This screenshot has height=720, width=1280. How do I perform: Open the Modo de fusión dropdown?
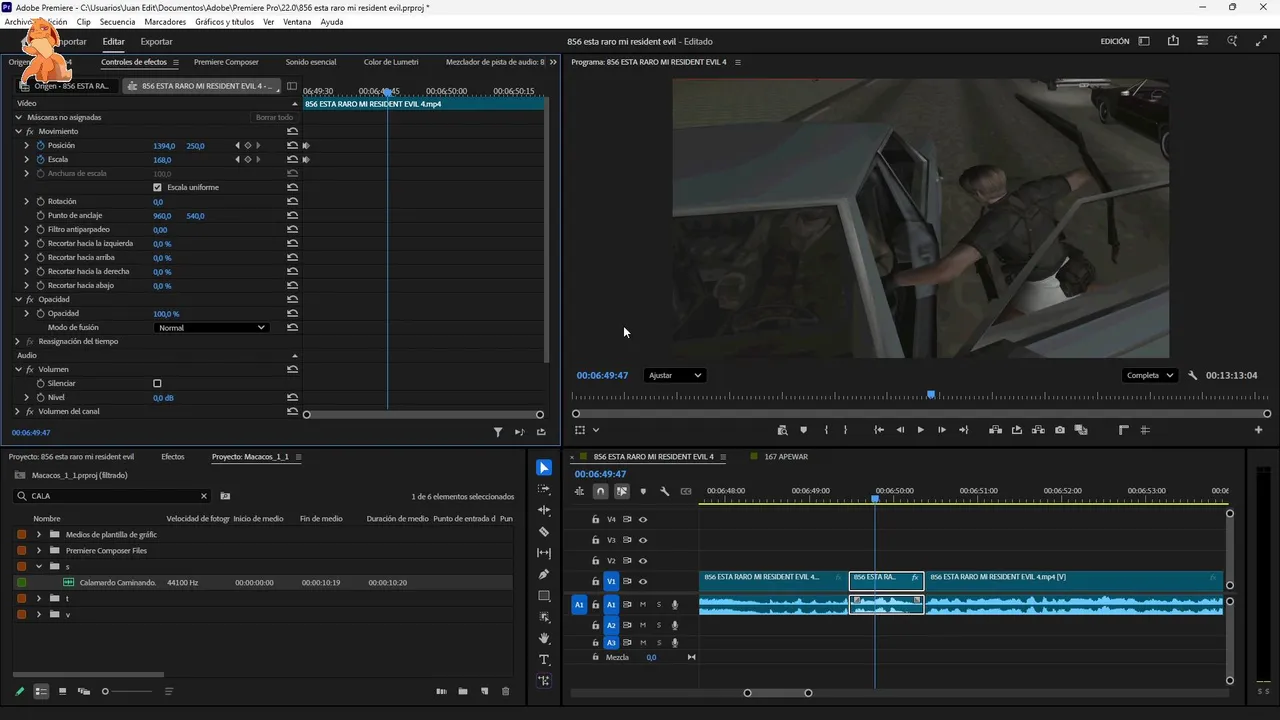211,328
